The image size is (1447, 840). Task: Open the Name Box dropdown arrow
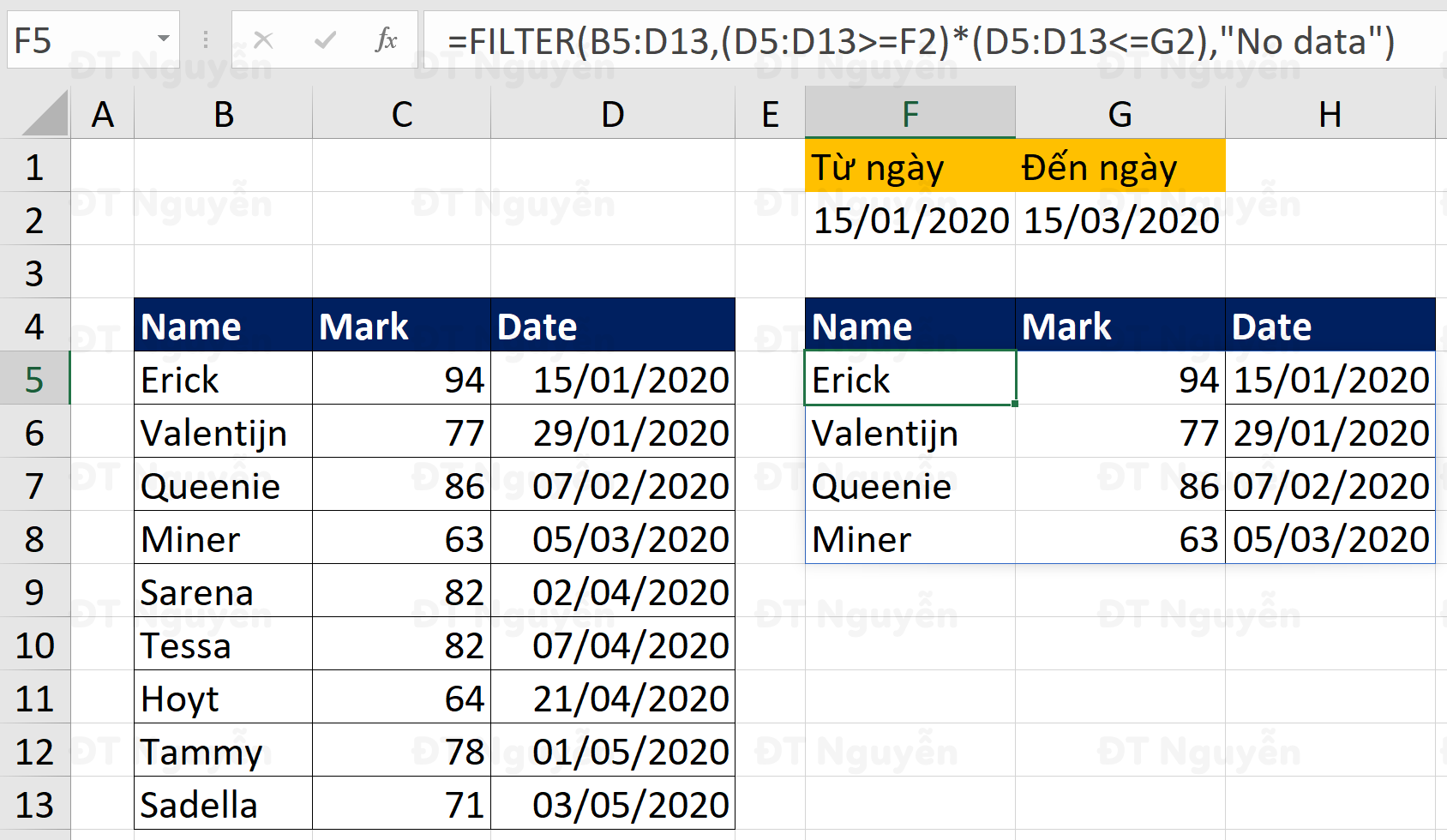pyautogui.click(x=163, y=39)
